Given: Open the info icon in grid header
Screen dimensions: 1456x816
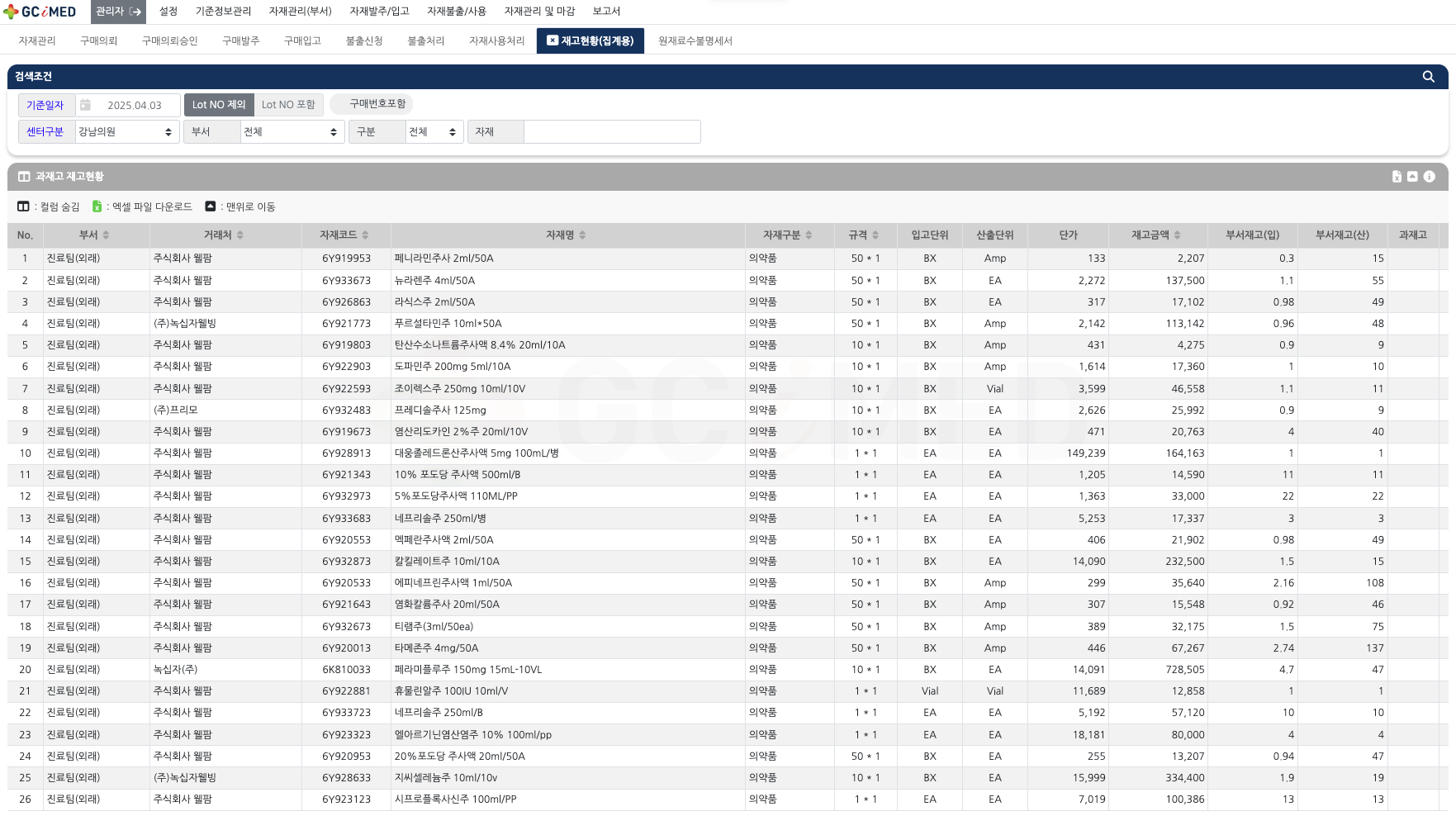Looking at the screenshot, I should (x=1429, y=177).
